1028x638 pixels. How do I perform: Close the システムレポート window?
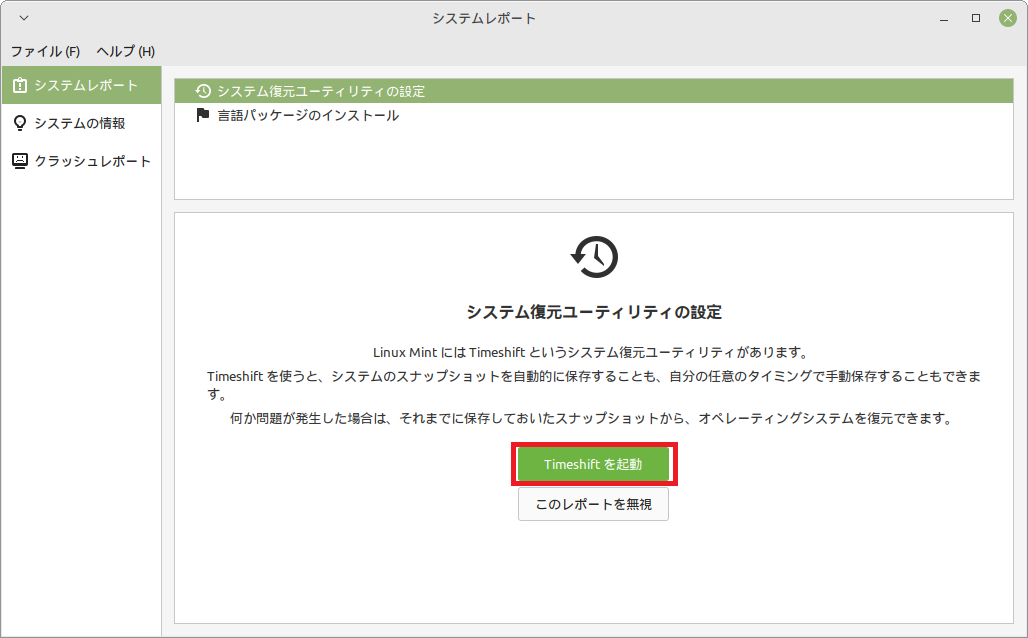pos(1008,18)
